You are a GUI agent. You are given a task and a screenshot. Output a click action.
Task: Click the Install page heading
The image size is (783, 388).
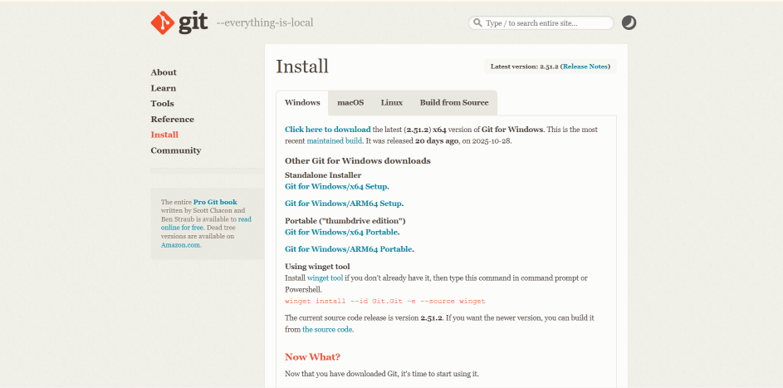pyautogui.click(x=302, y=66)
